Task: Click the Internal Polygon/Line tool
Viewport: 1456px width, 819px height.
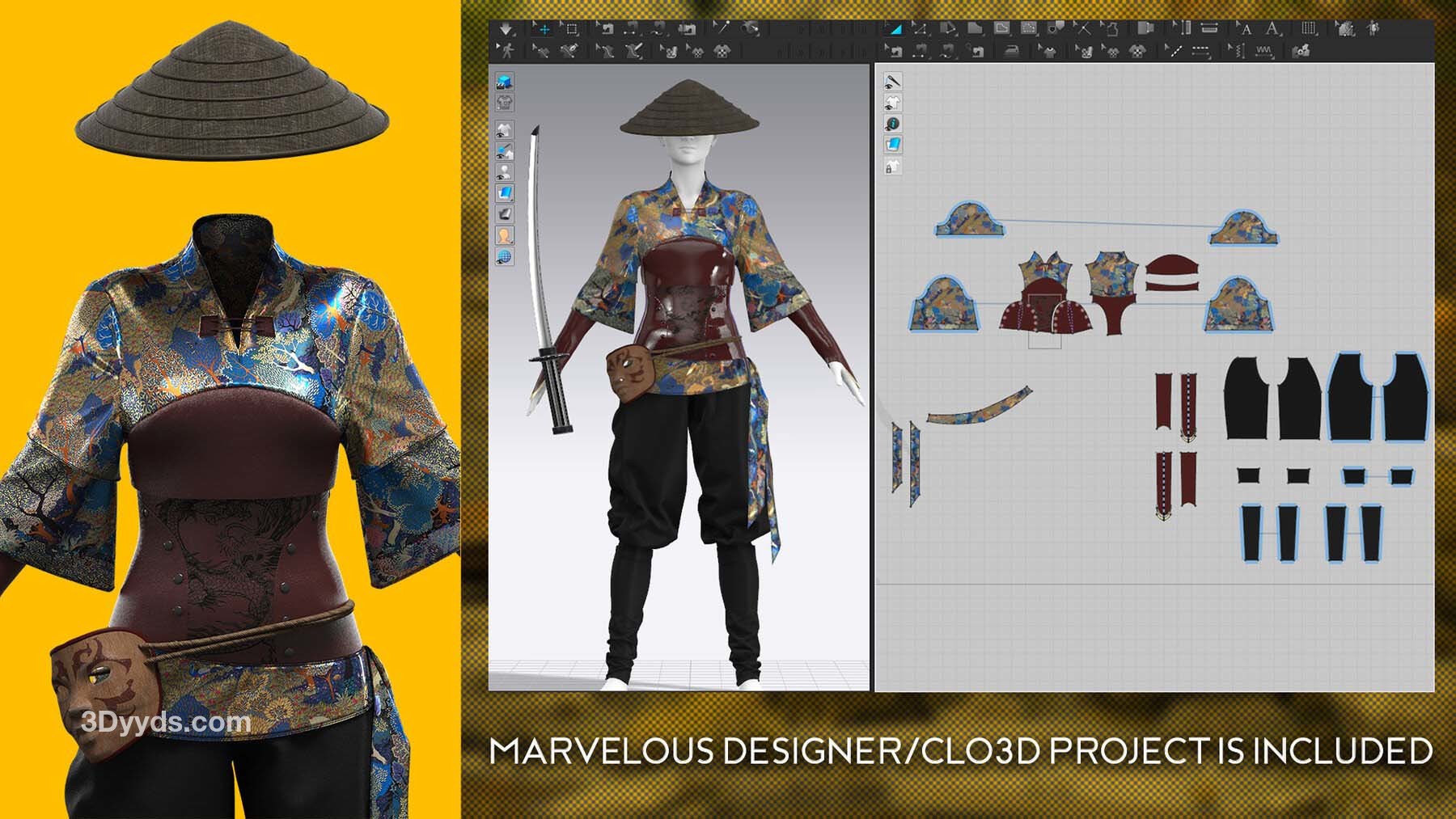Action: tap(1002, 29)
